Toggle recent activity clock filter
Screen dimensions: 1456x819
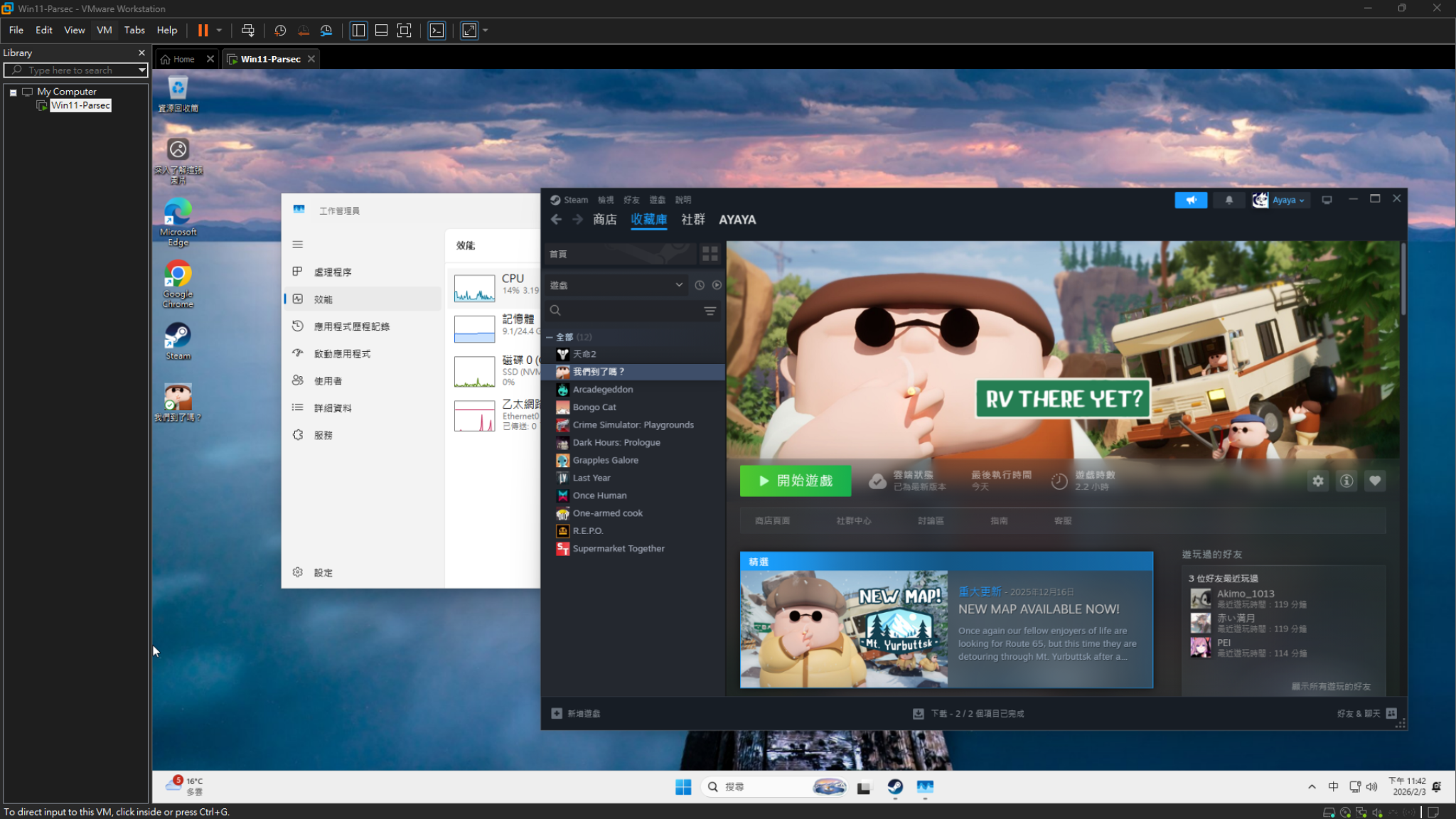click(700, 285)
